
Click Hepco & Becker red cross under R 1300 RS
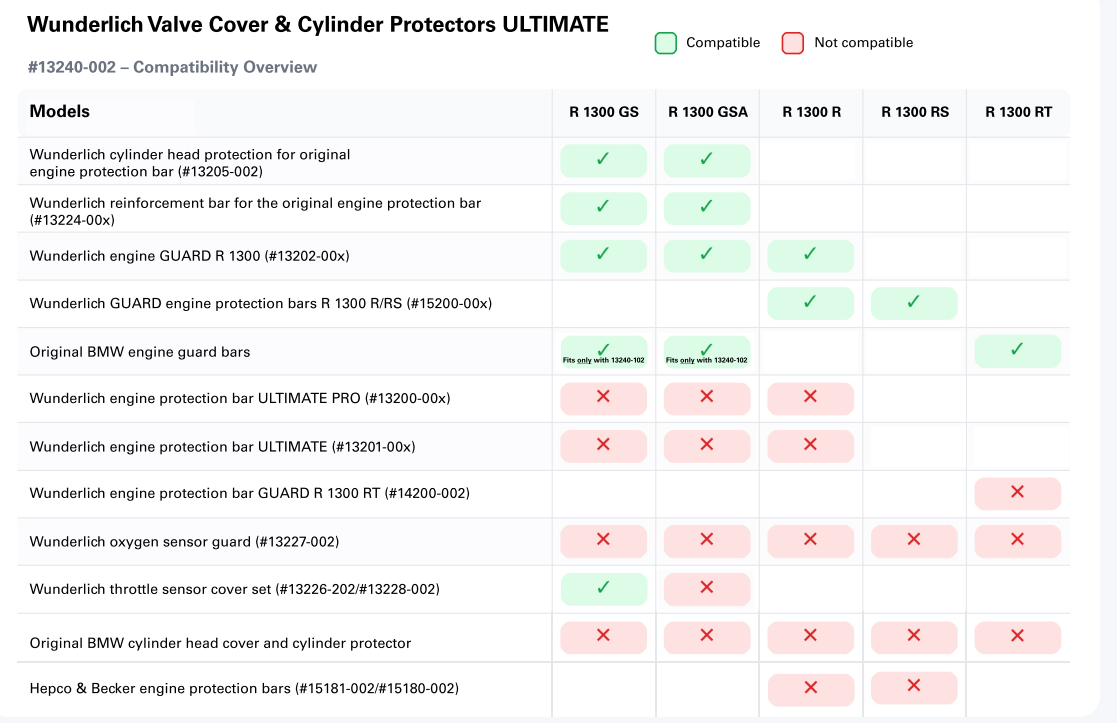tap(914, 687)
